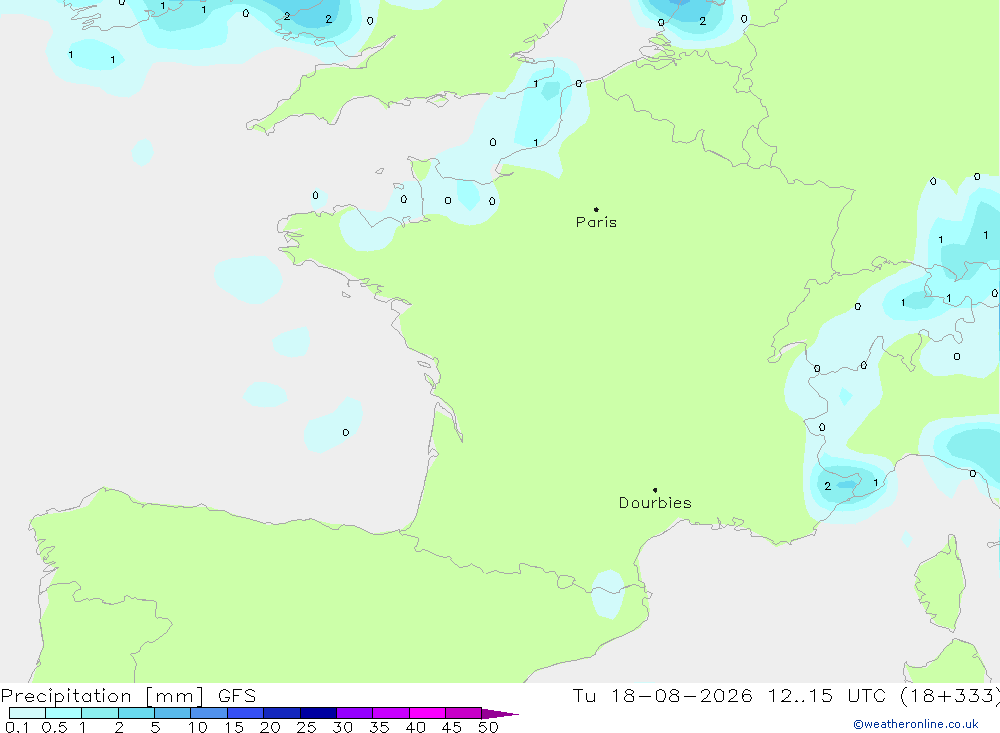This screenshot has height=733, width=1000.
Task: Click the legend scale label '45'
Action: tap(452, 727)
